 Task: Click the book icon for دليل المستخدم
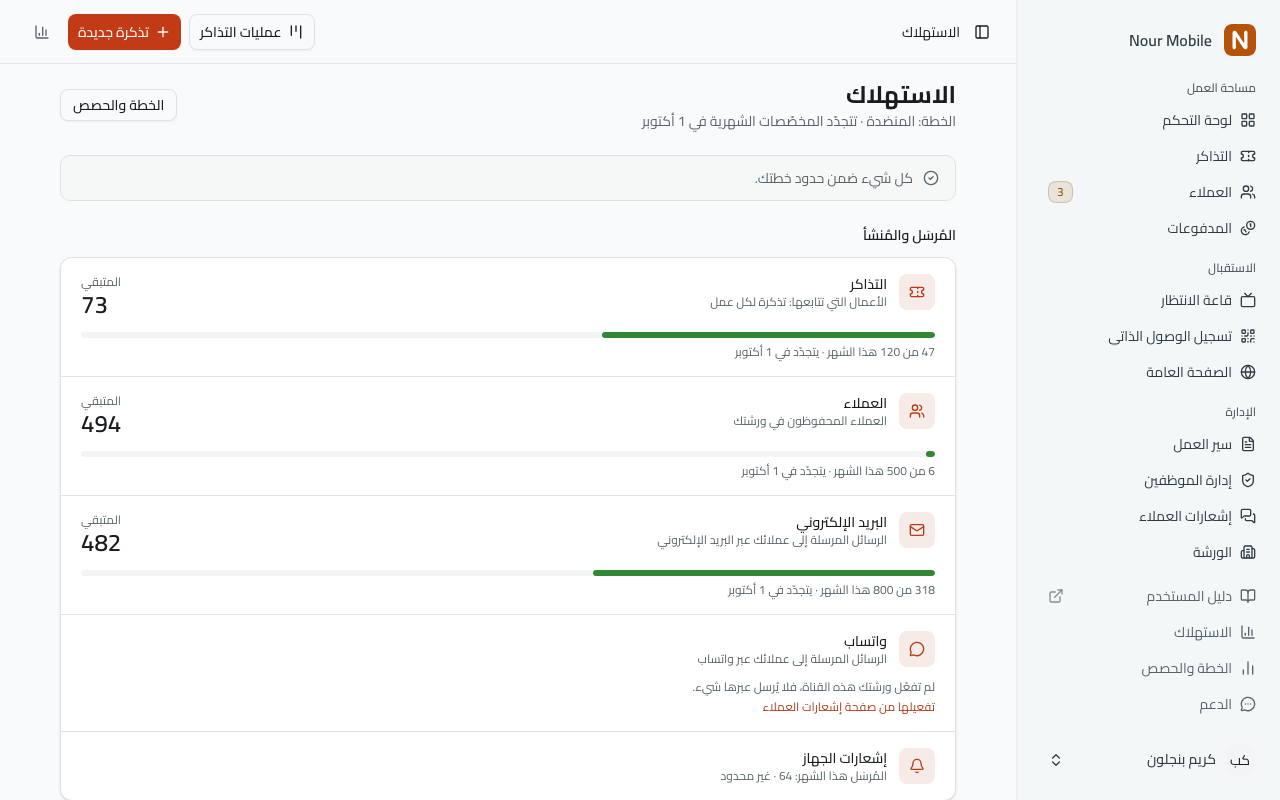[1248, 596]
